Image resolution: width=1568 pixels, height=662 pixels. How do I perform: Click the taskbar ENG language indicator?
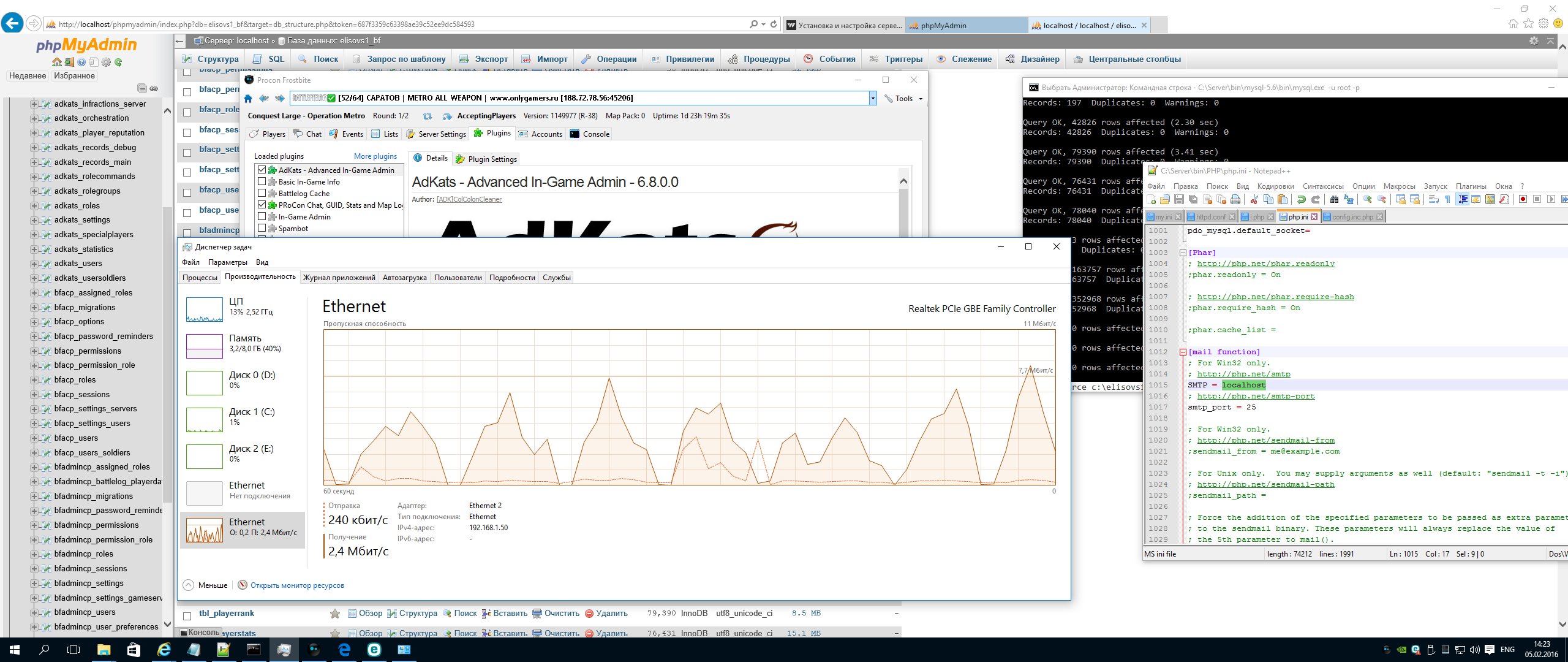(1508, 650)
